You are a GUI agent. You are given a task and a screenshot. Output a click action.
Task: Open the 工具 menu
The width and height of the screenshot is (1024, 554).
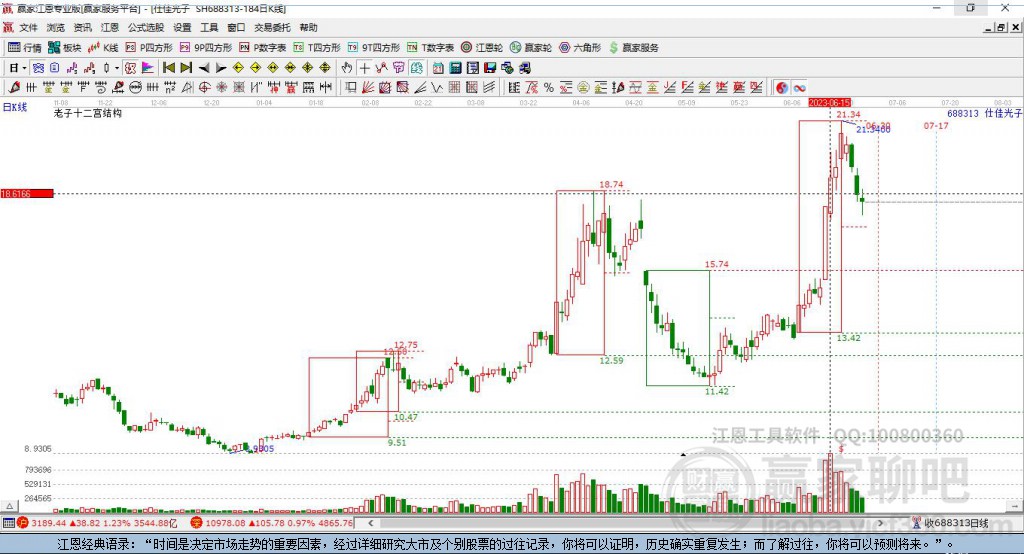(209, 27)
